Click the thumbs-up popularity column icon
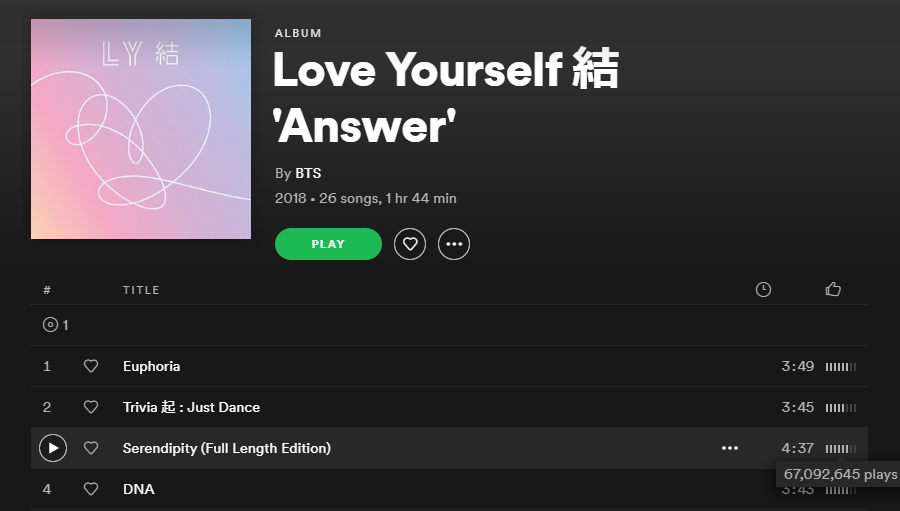 point(833,289)
